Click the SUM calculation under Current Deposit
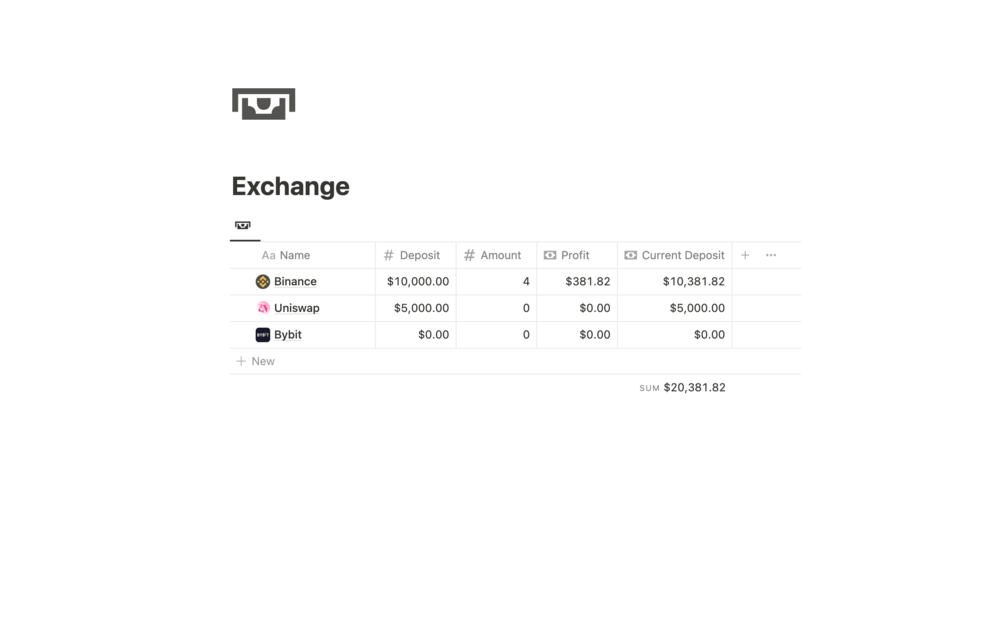Screen dimensions: 1005x640 pyautogui.click(x=682, y=388)
